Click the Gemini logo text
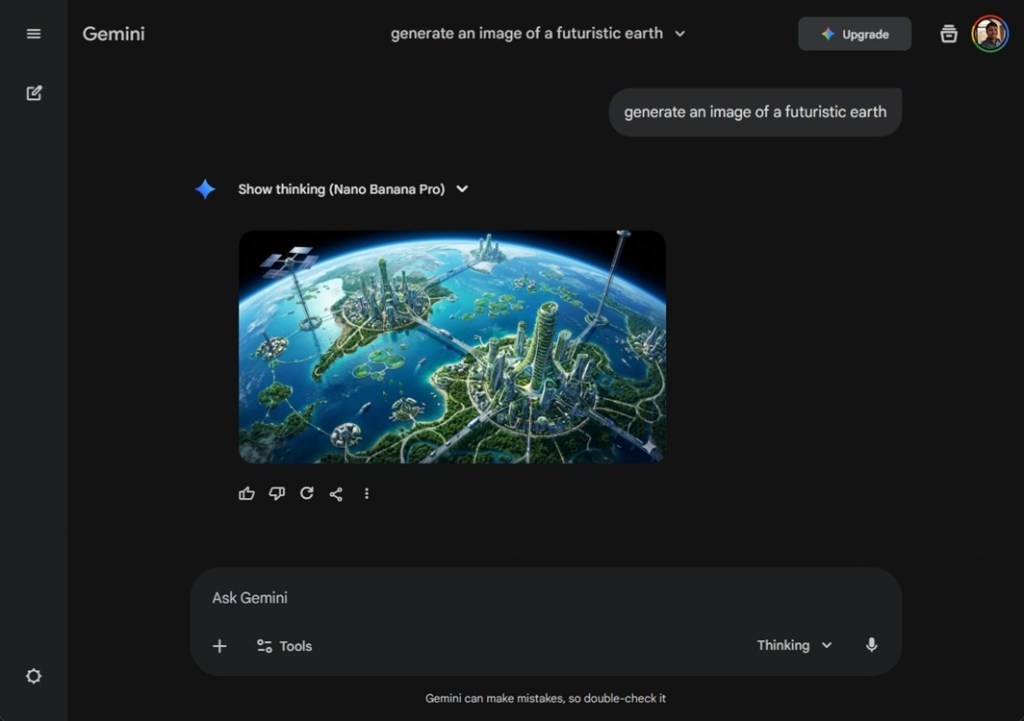The height and width of the screenshot is (721, 1024). (x=113, y=34)
